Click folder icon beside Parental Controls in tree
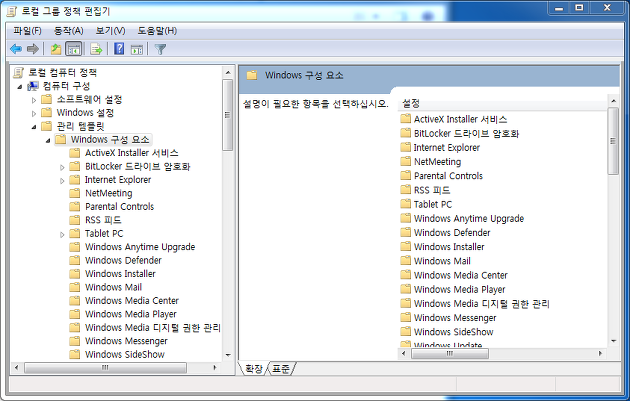This screenshot has height=401, width=630. click(x=75, y=207)
